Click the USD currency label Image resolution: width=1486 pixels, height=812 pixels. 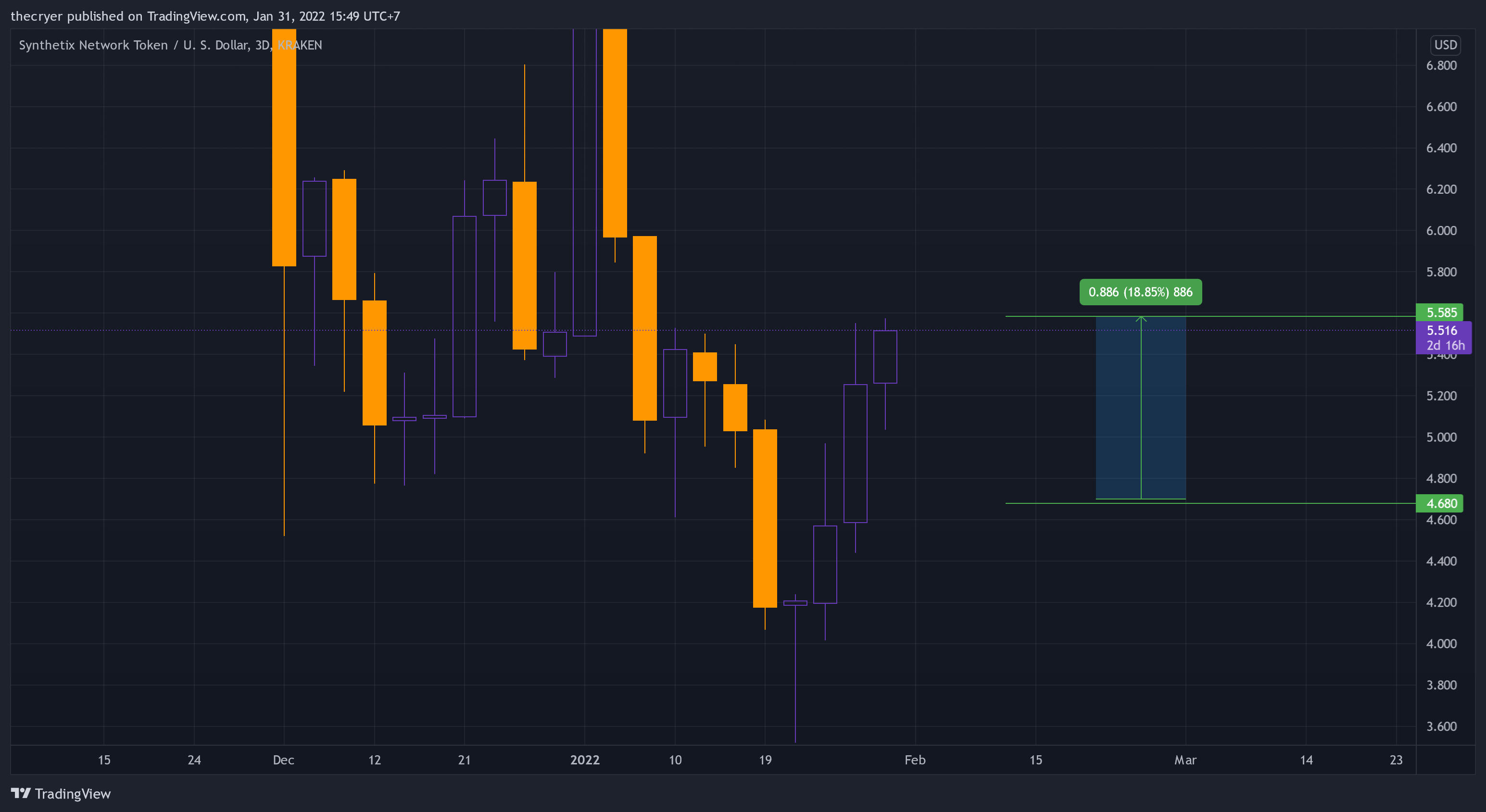tap(1446, 45)
